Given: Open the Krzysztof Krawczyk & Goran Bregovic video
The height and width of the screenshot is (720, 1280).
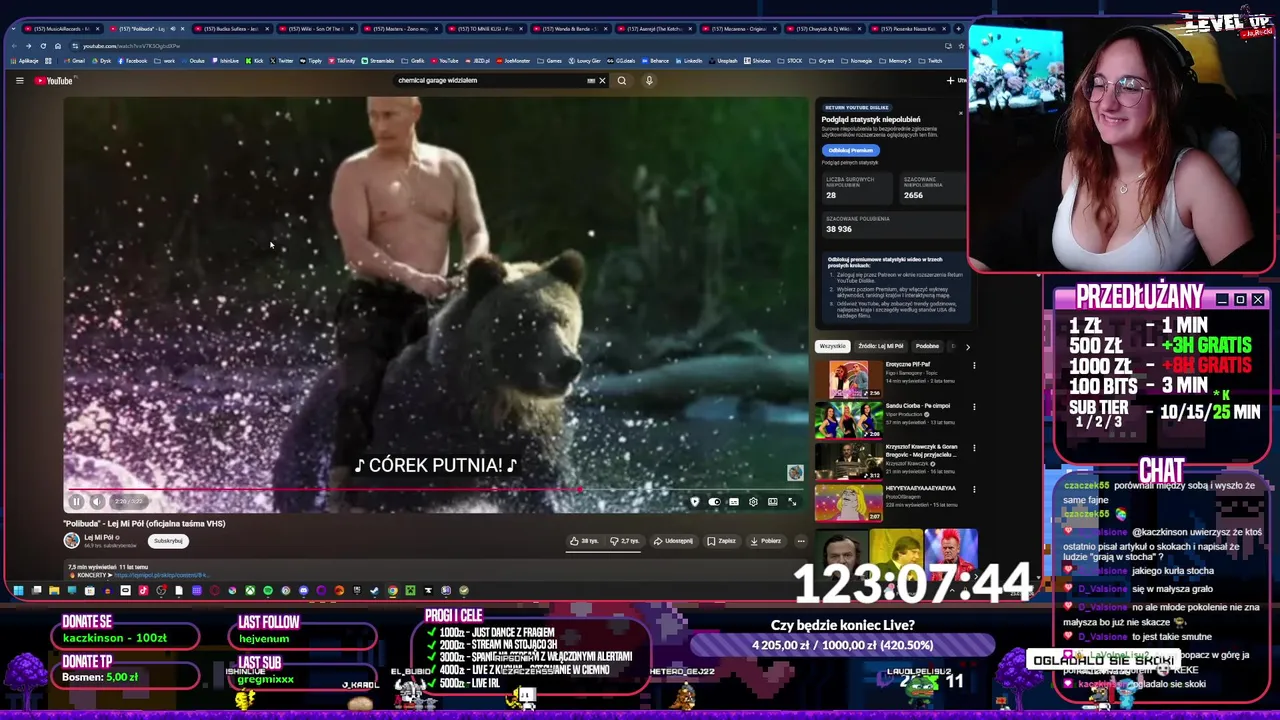Looking at the screenshot, I should (848, 461).
